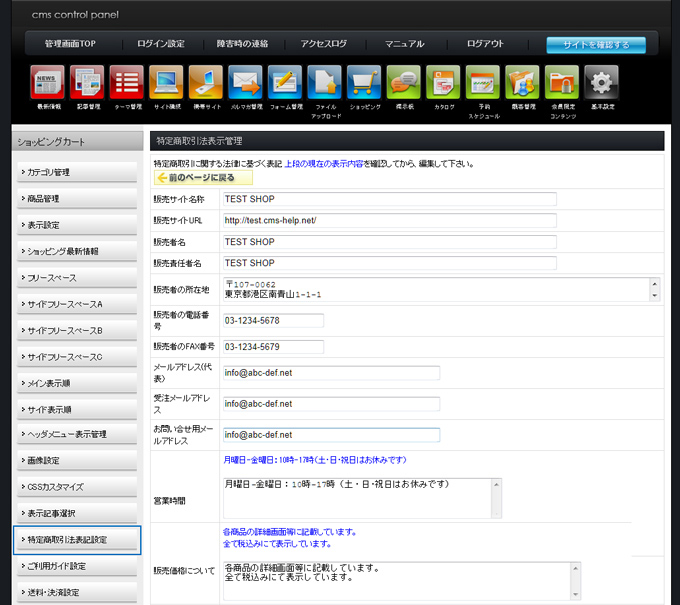680x605 pixels.
Task: Select the フォーム管理 form management icon
Action: (x=285, y=83)
